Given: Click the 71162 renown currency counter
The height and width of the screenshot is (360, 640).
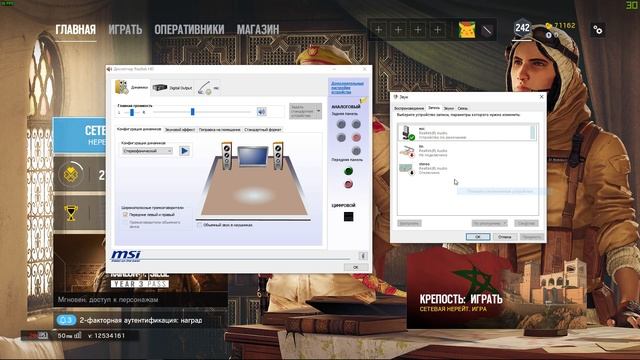Looking at the screenshot, I should pyautogui.click(x=560, y=26).
